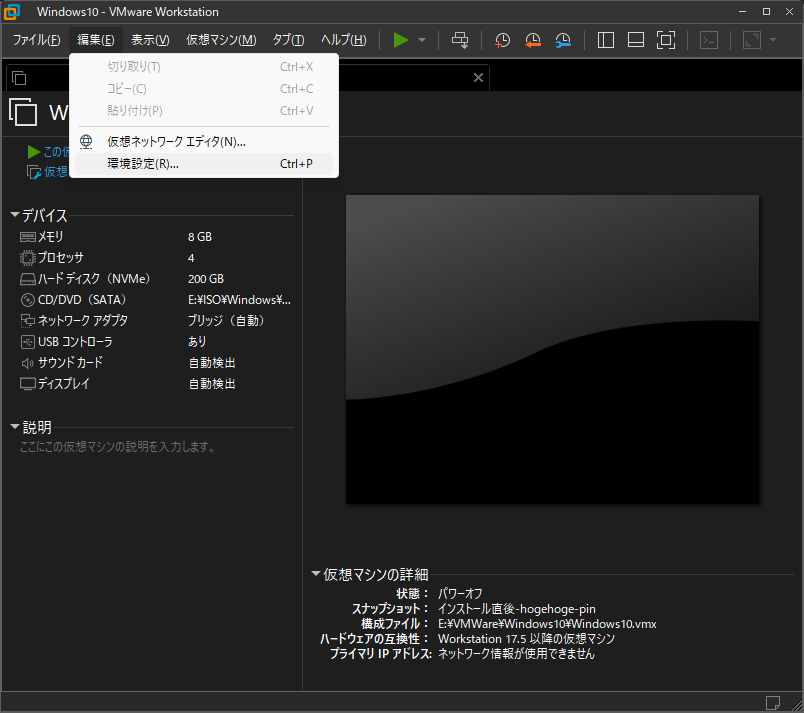Take a snapshot with the clock-plus icon

[x=502, y=40]
